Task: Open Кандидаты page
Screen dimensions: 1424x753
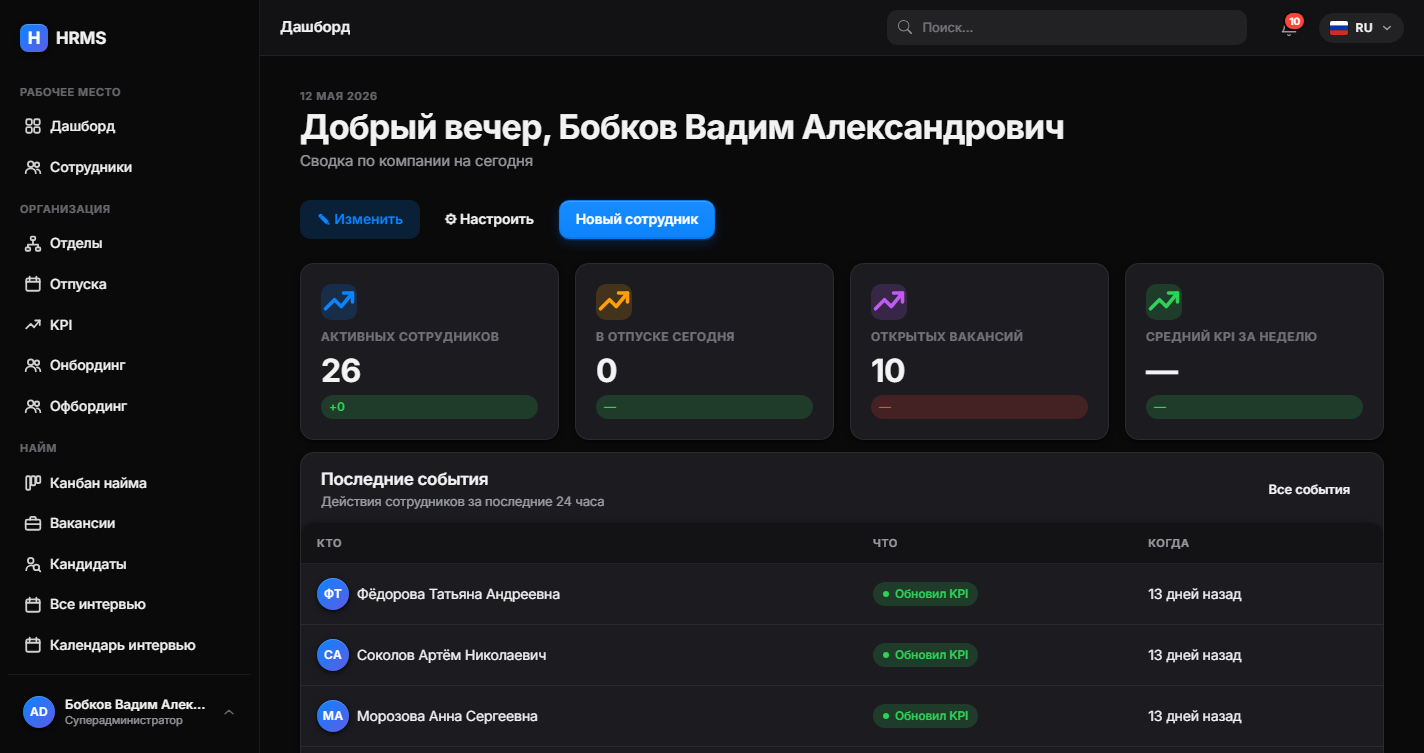Action: [x=129, y=564]
